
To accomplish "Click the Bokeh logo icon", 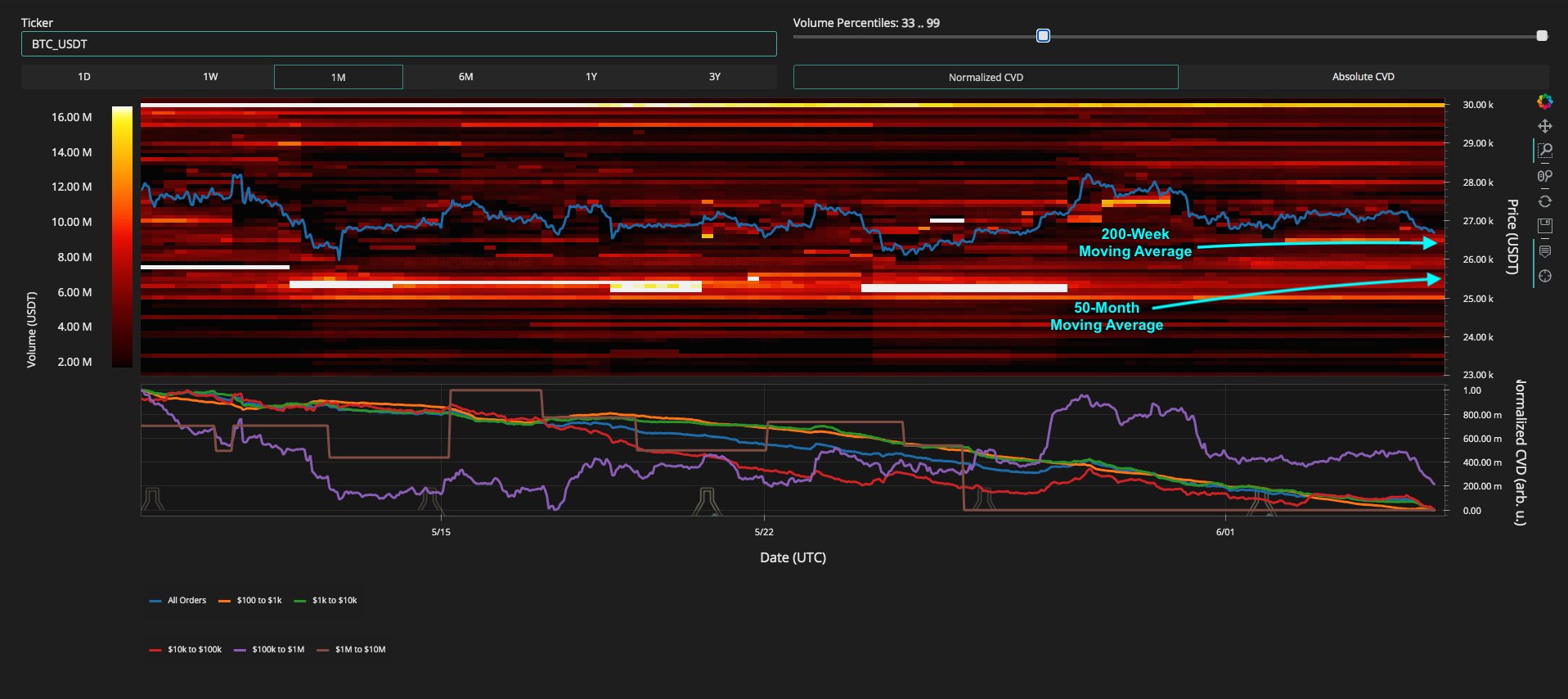I will point(1544,101).
